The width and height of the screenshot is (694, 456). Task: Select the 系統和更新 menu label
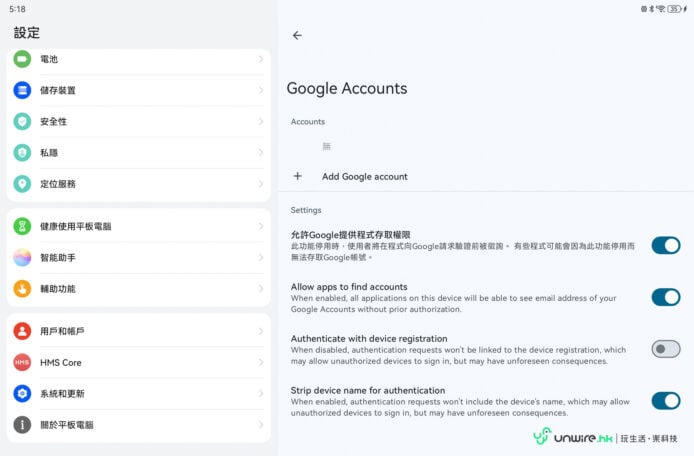(x=62, y=393)
